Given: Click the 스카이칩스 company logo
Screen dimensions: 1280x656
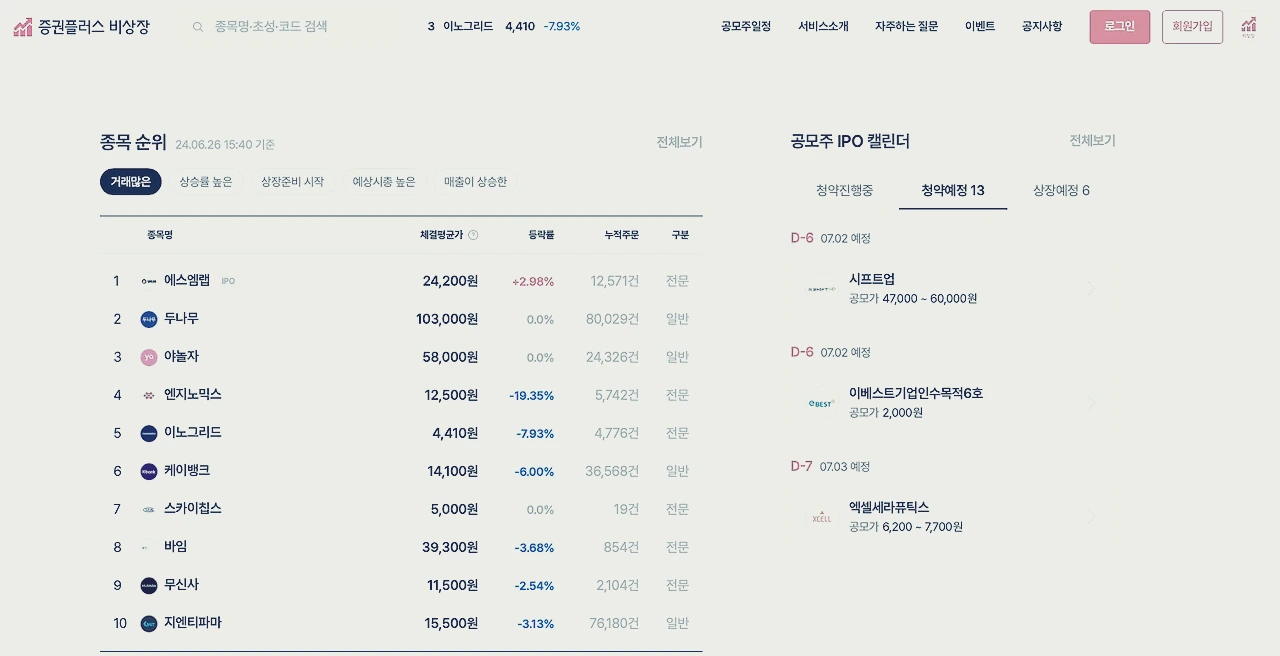Looking at the screenshot, I should [x=149, y=509].
